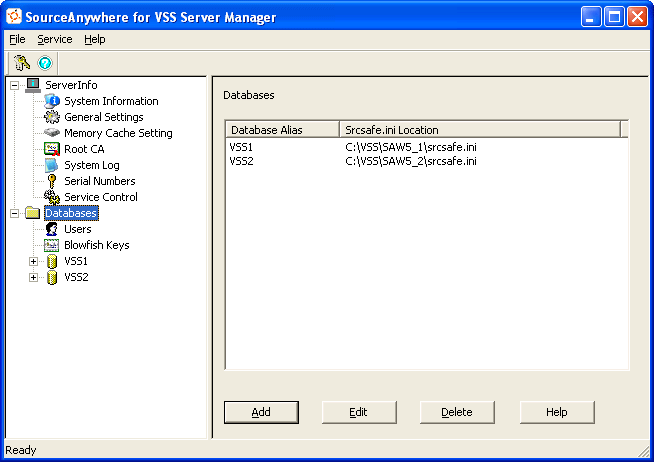The image size is (654, 462).
Task: Select Memory Cache Setting in tree
Action: click(118, 133)
